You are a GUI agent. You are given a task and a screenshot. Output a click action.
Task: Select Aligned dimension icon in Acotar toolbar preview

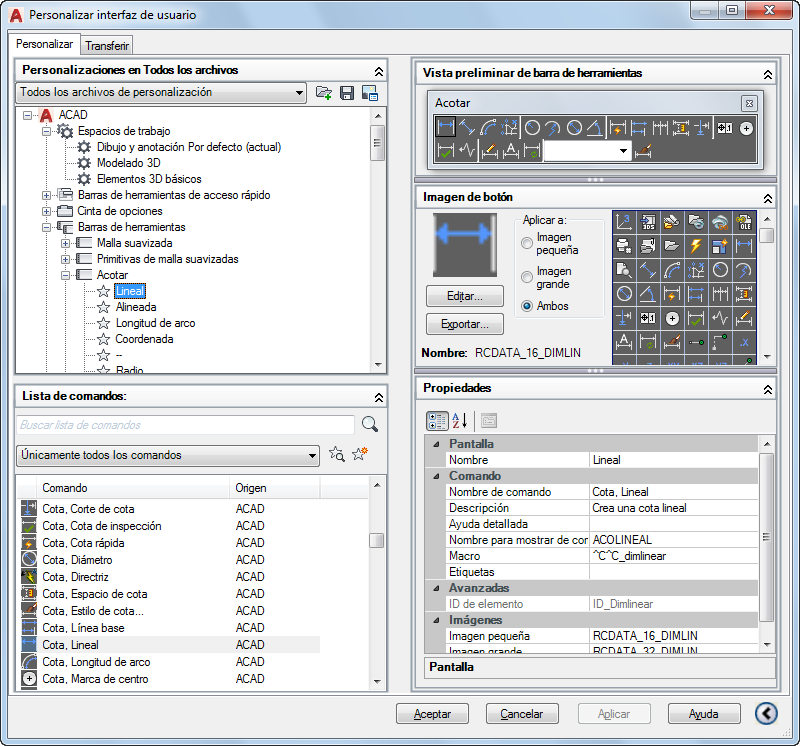click(x=467, y=128)
